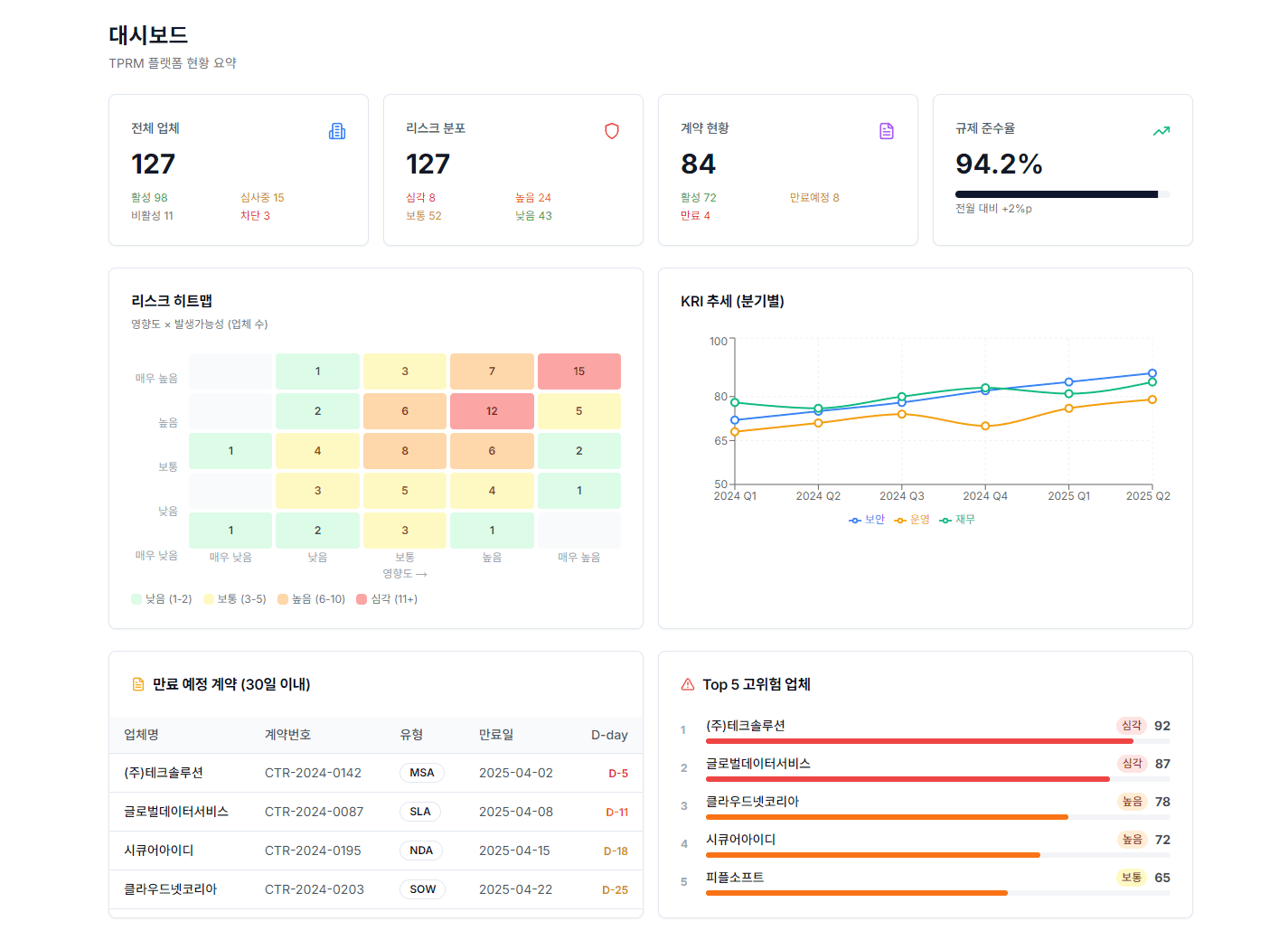This screenshot has width=1288, height=940.
Task: Toggle the 운영 series in chart legend
Action: (x=912, y=520)
